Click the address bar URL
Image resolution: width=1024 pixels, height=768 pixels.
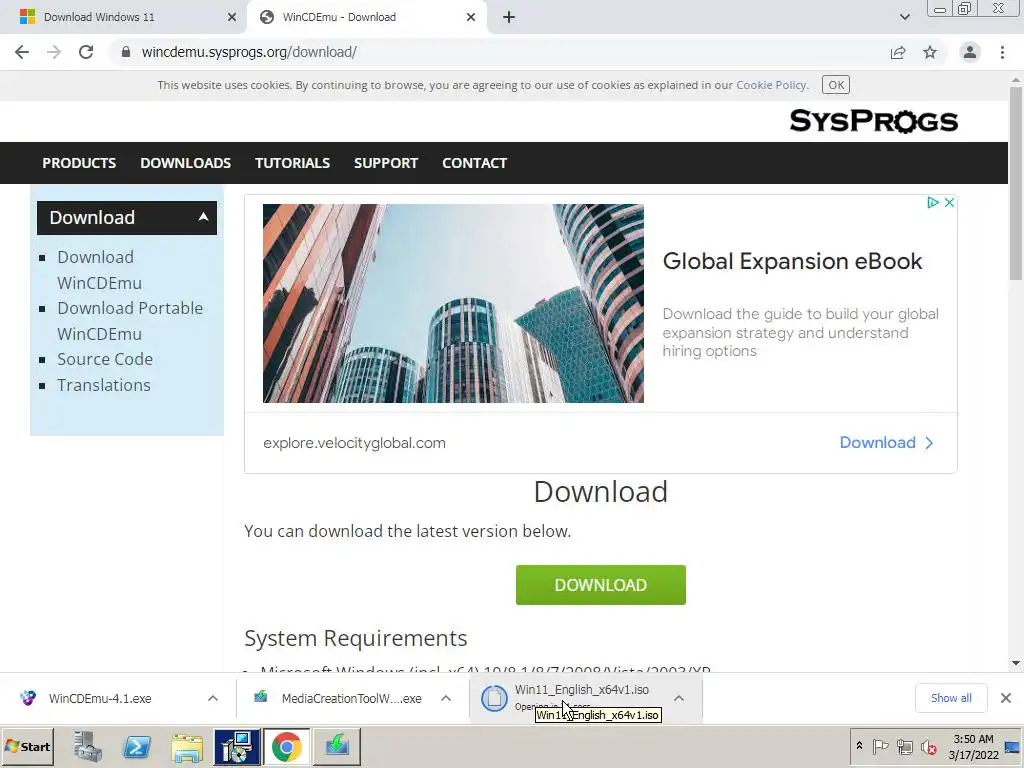point(249,52)
